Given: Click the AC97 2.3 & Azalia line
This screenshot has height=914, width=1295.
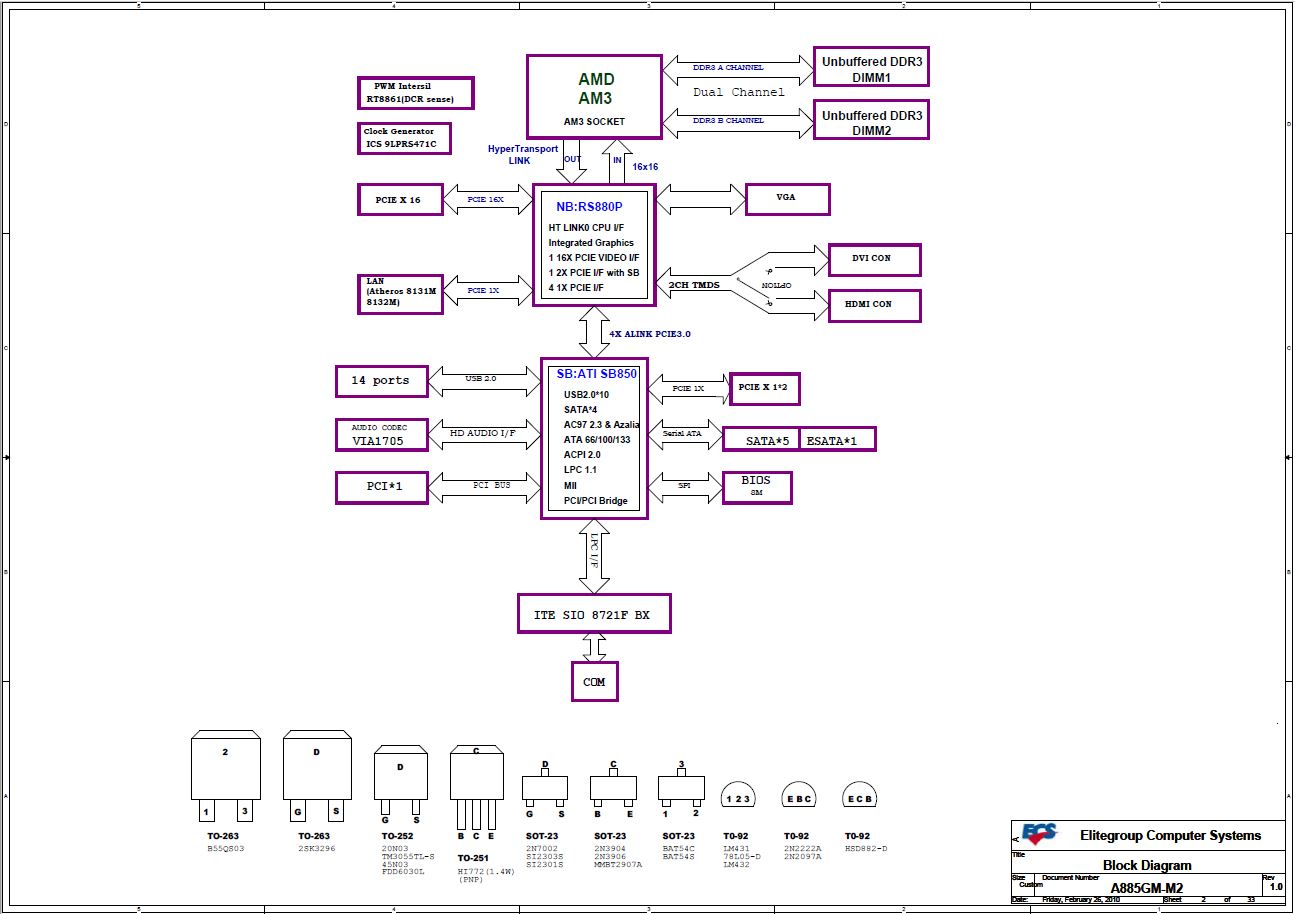Looking at the screenshot, I should click(x=602, y=424).
